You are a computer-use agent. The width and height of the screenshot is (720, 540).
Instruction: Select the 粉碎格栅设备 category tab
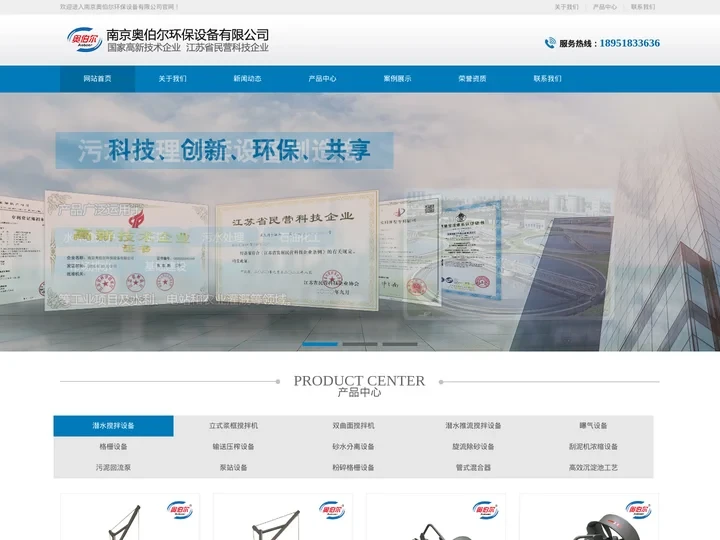pyautogui.click(x=353, y=467)
